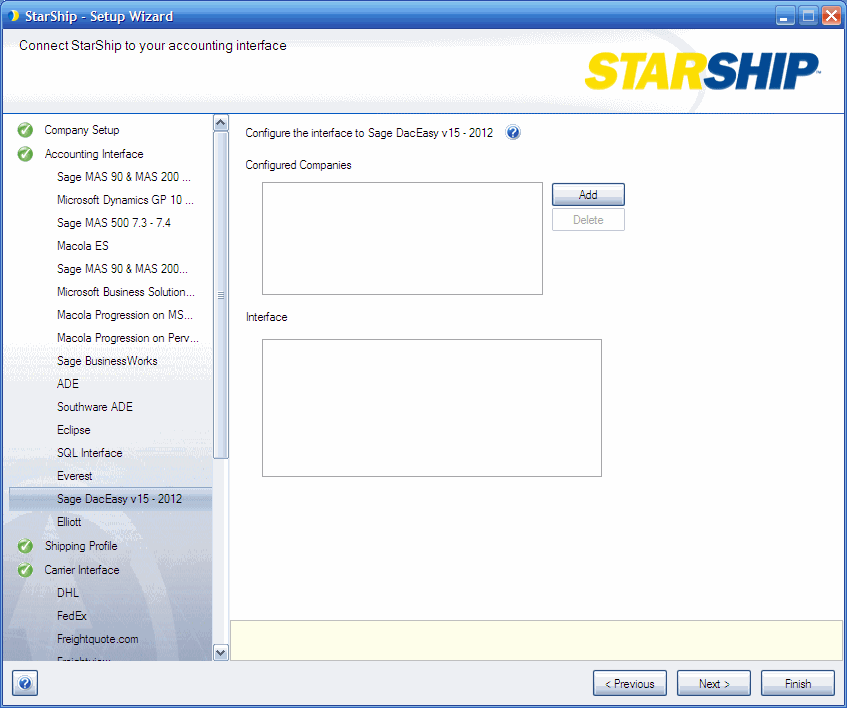847x708 pixels.
Task: Choose Microsoft Dynamics GP 10 interface
Action: pyautogui.click(x=125, y=200)
